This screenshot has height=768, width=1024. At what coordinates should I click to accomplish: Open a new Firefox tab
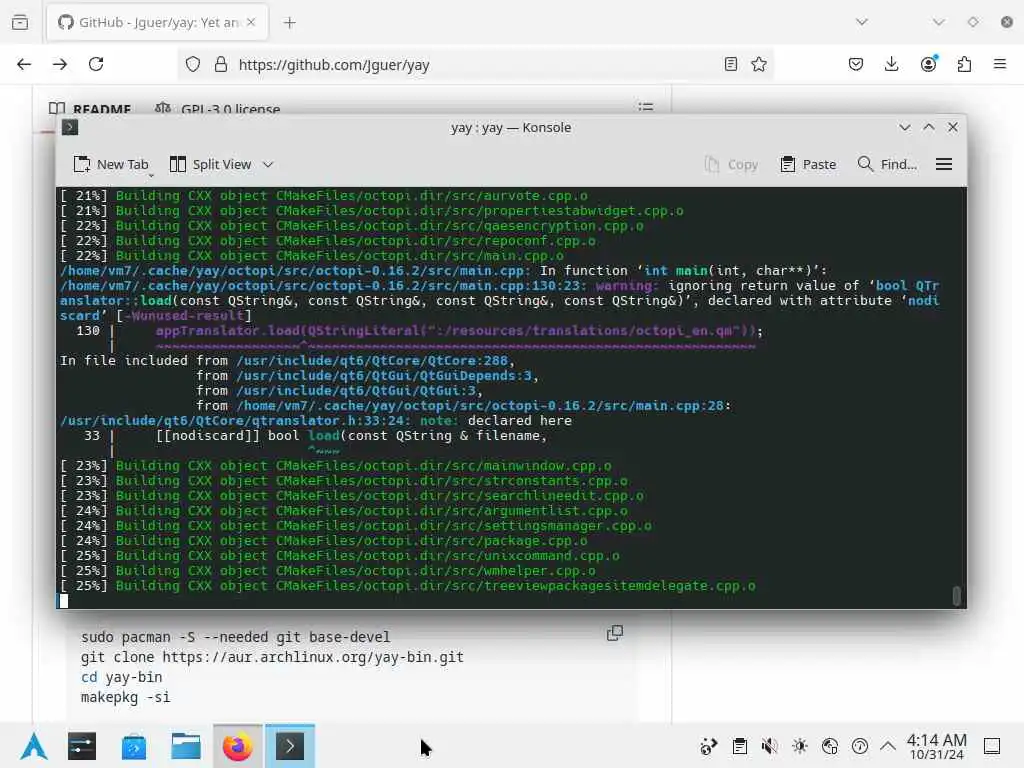click(290, 23)
